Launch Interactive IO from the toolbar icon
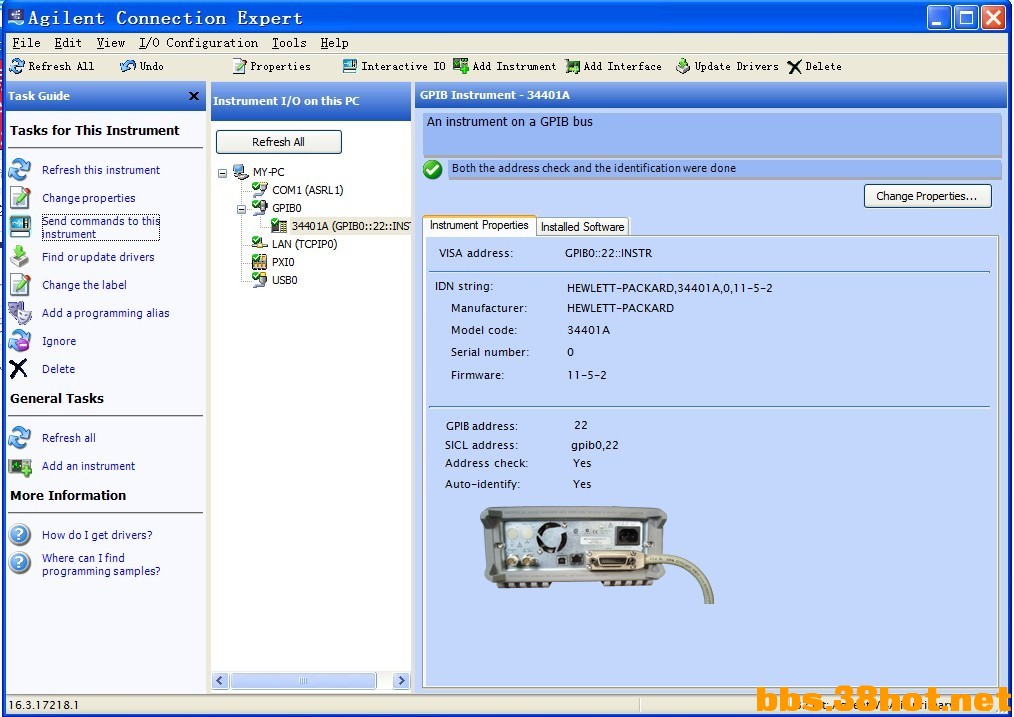Viewport: 1014px width, 717px height. (x=350, y=66)
